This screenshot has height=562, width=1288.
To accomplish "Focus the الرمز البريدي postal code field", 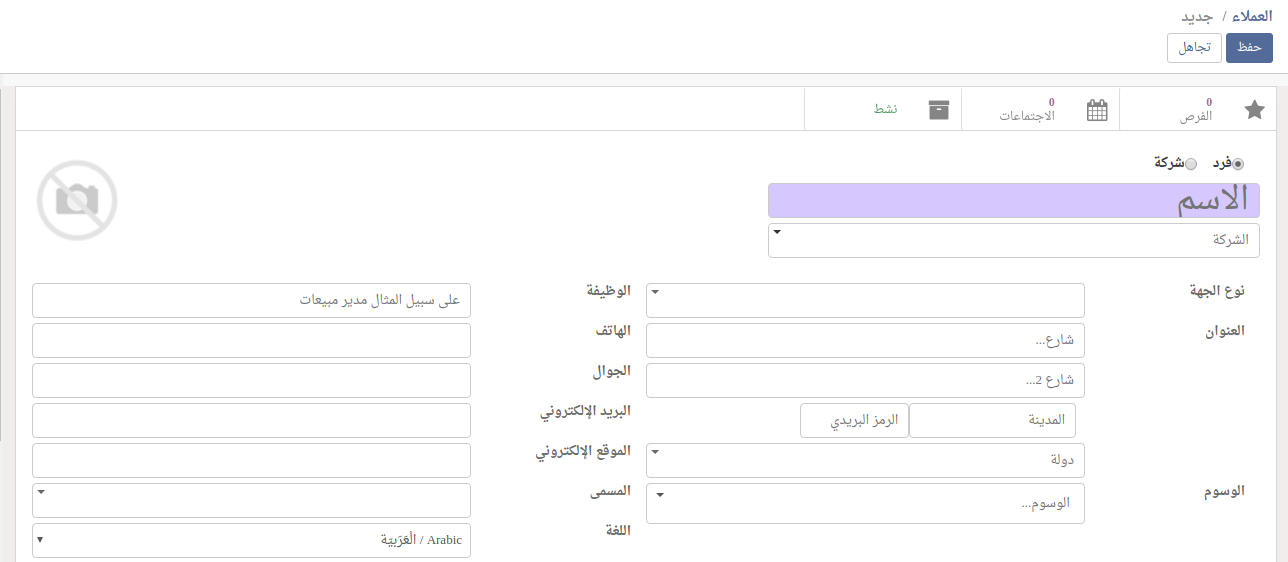I will point(854,421).
